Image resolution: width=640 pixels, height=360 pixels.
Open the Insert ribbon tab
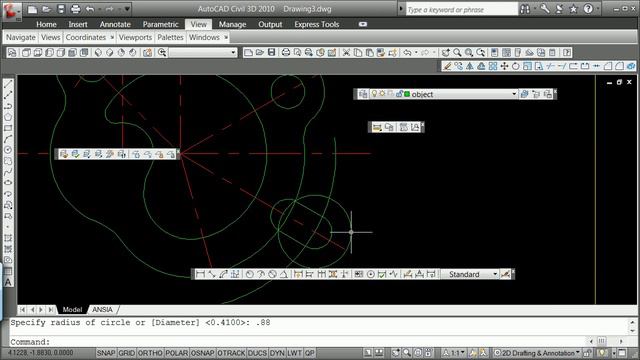[78, 24]
